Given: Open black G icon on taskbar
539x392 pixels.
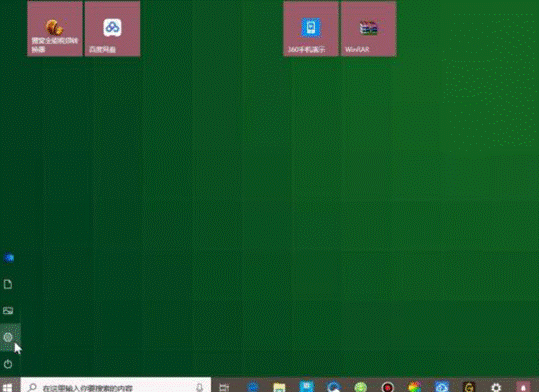Looking at the screenshot, I should pos(469,388).
